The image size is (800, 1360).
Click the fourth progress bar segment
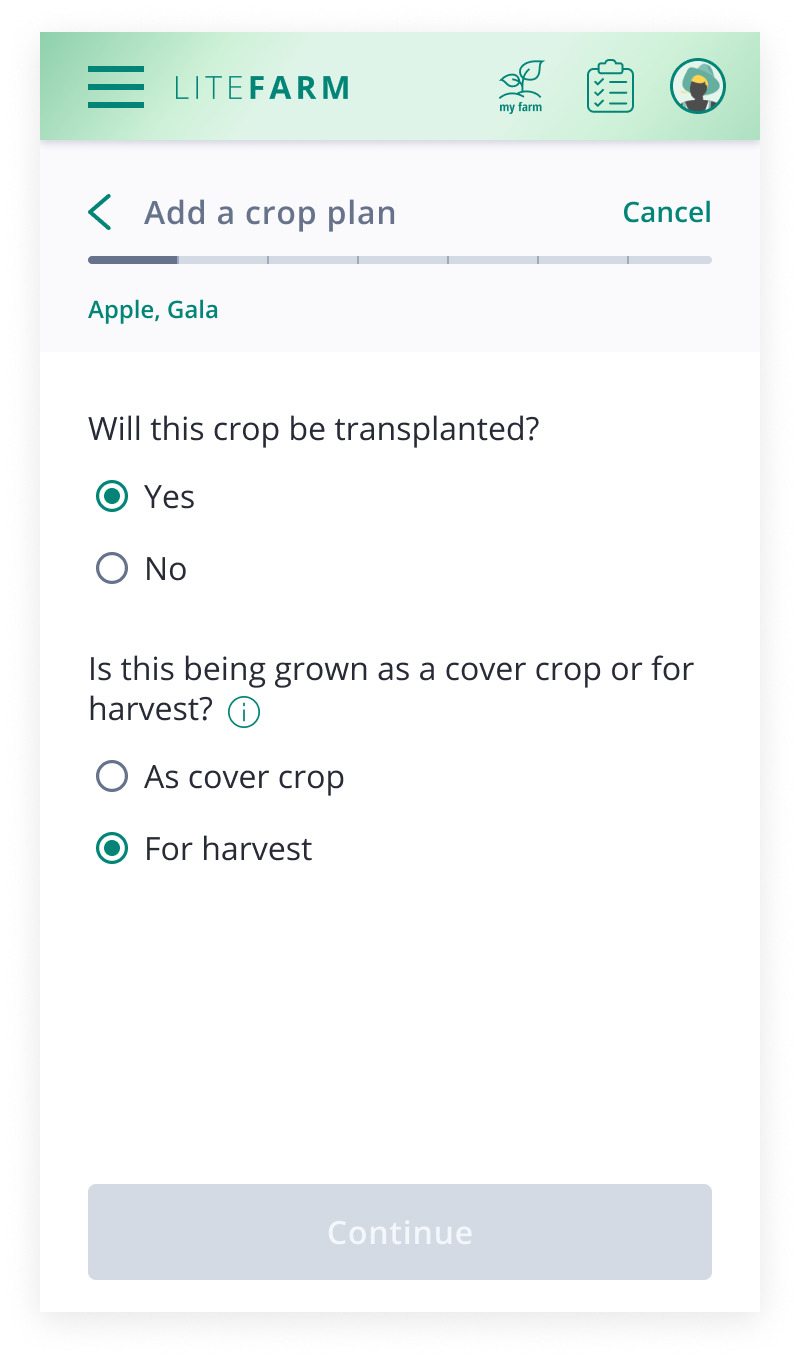point(403,260)
